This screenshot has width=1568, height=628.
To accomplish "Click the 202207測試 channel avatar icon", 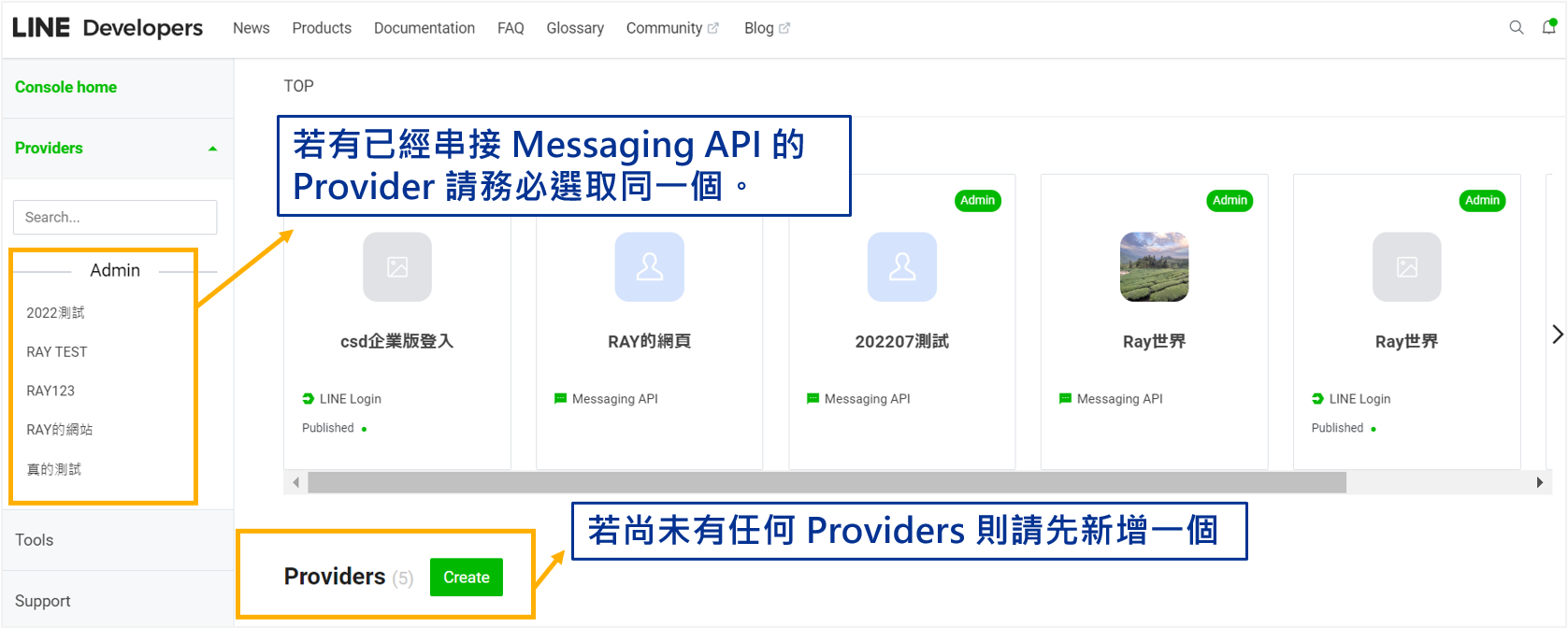I will coord(902,267).
